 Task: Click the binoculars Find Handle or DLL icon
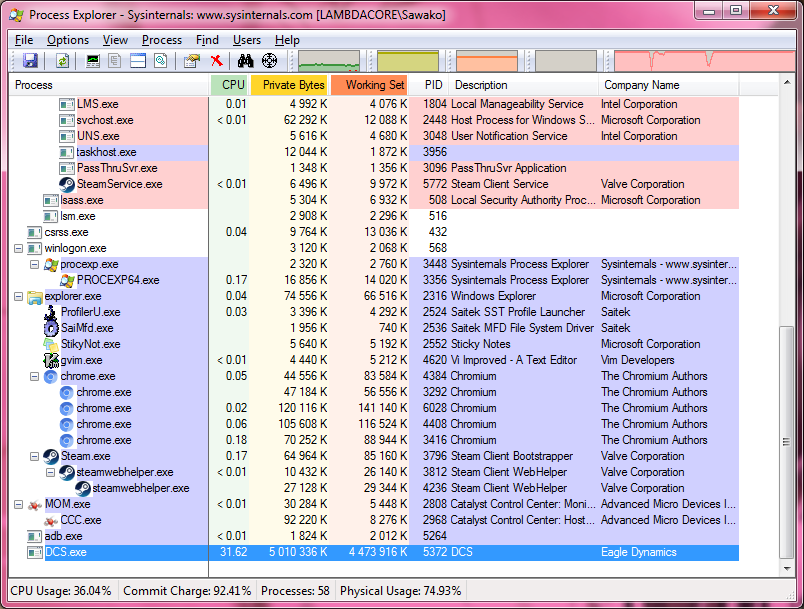(x=245, y=61)
